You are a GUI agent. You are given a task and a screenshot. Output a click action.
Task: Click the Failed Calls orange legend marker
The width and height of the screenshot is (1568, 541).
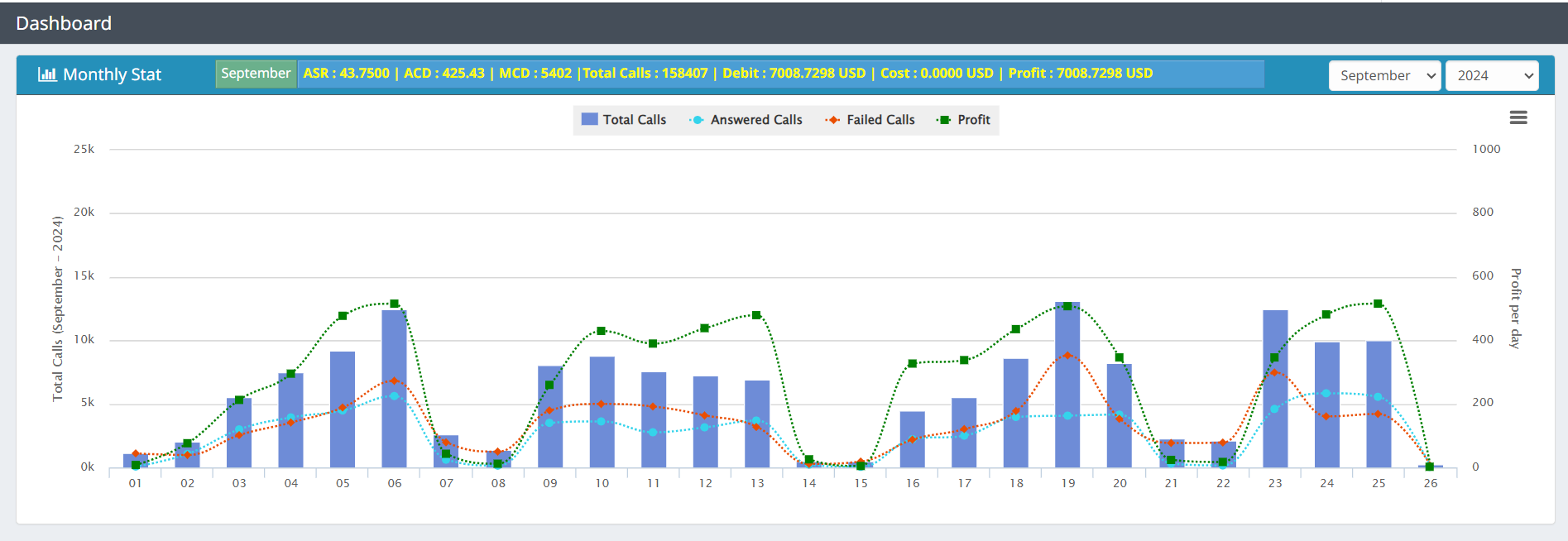click(832, 120)
